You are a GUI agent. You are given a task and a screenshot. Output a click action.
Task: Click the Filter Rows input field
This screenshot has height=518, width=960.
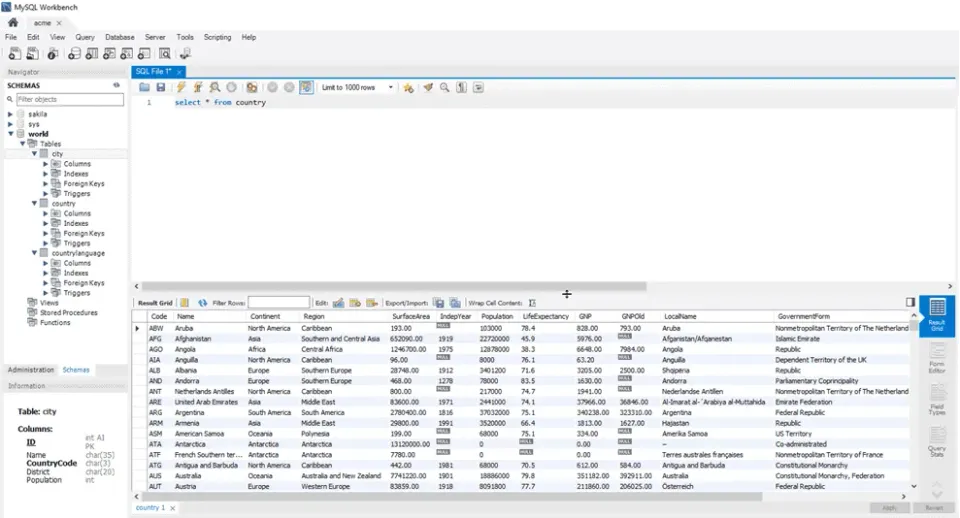[x=279, y=302]
